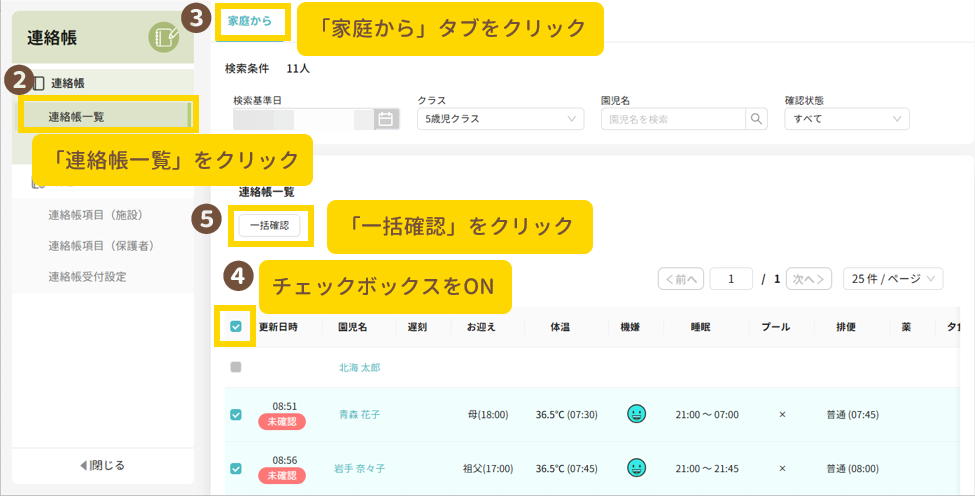Click the notebook edit icon beside 連絡帳 header
The width and height of the screenshot is (975, 496).
coord(164,38)
